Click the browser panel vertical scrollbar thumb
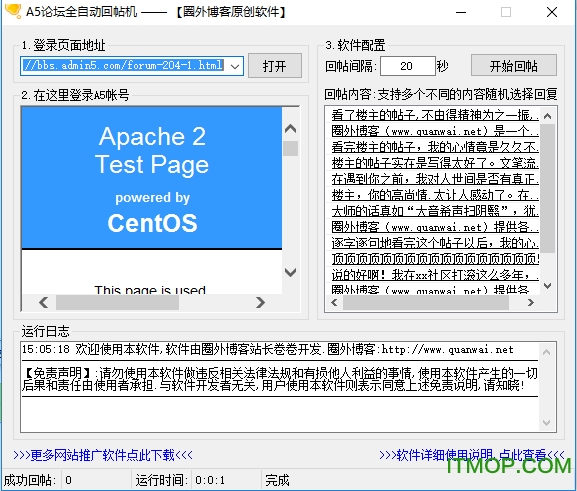577x491 pixels. pyautogui.click(x=291, y=149)
